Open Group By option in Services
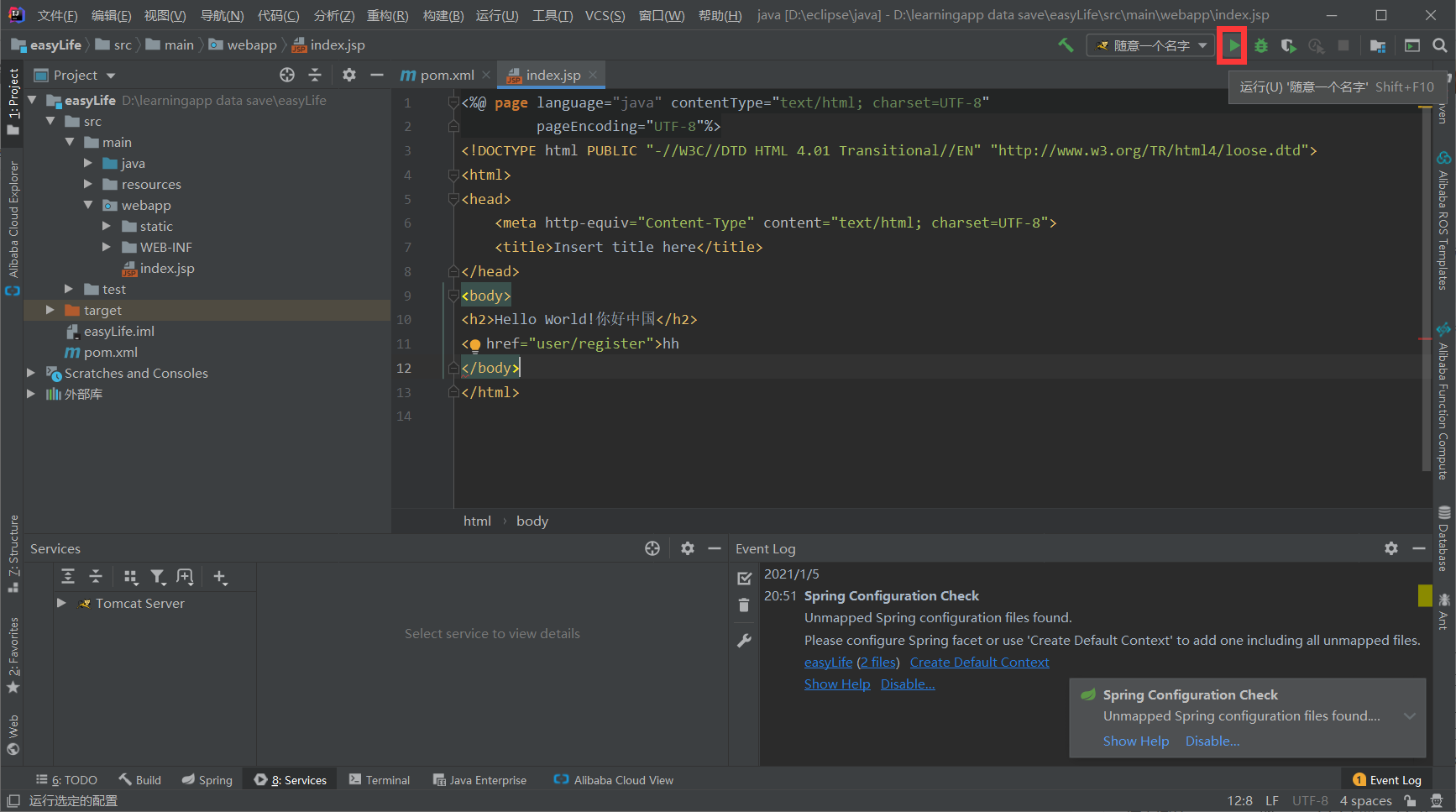Viewport: 1456px width, 812px height. 130,576
